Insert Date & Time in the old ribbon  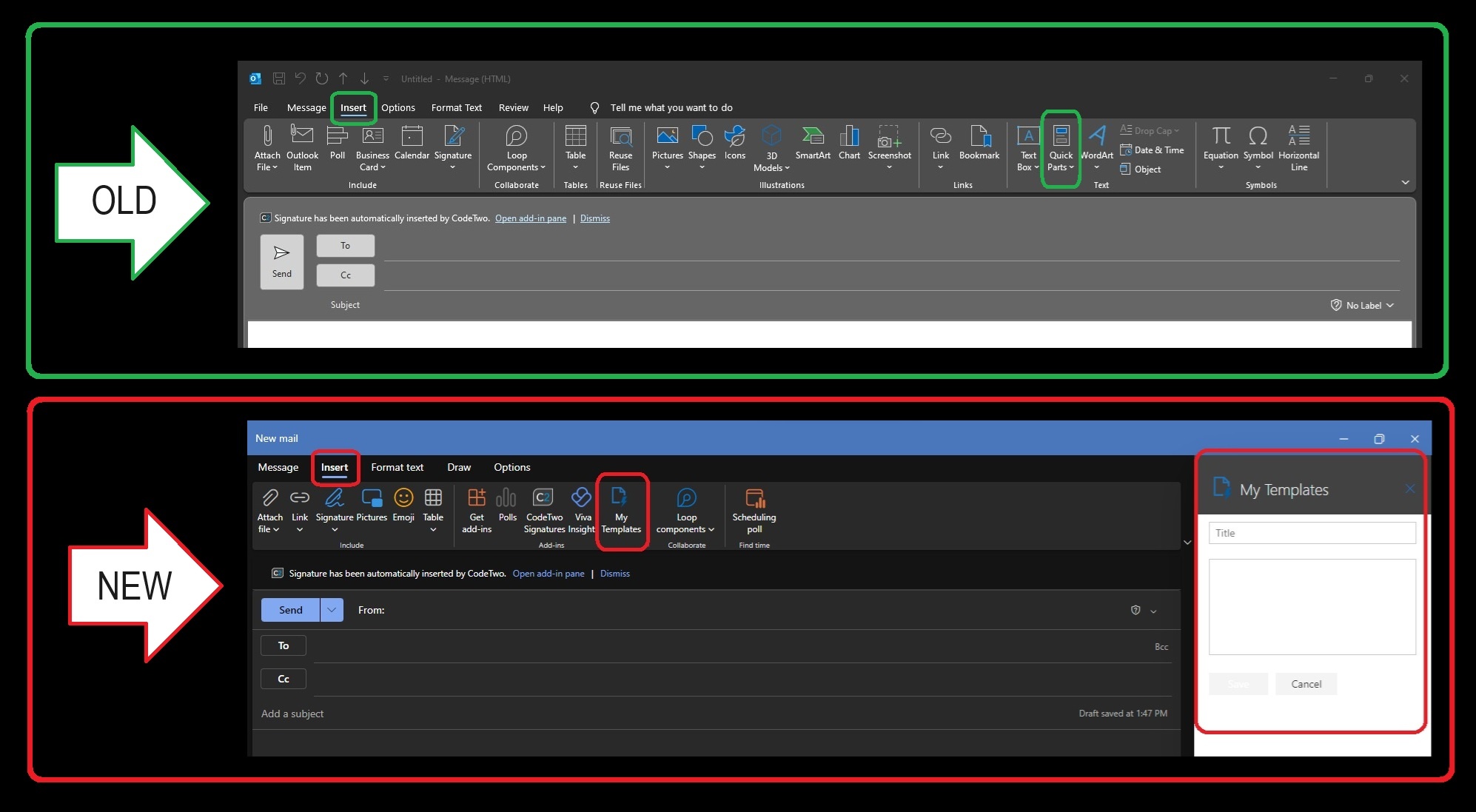pyautogui.click(x=1152, y=150)
